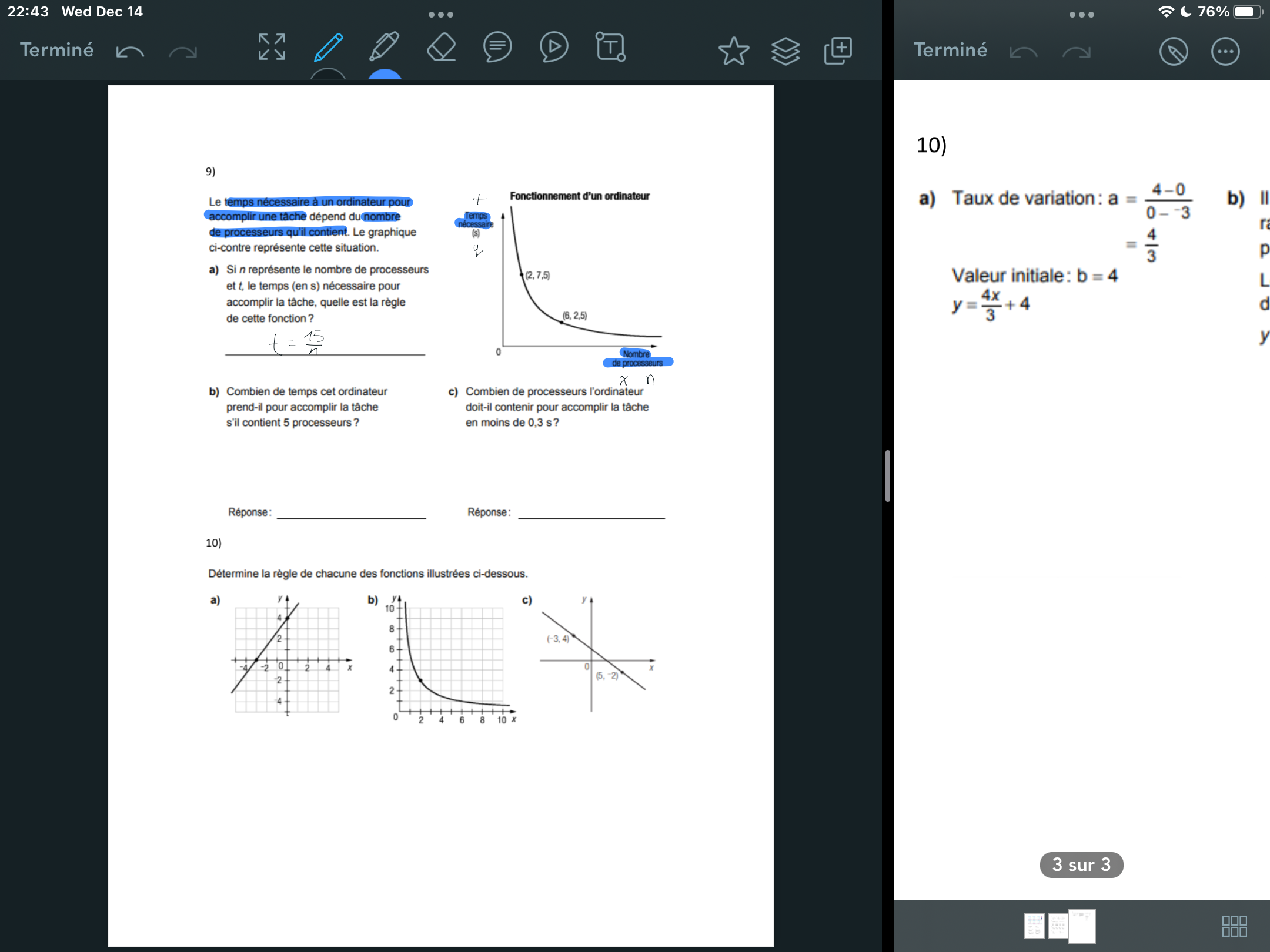Select the third page thumbnail

(1082, 926)
